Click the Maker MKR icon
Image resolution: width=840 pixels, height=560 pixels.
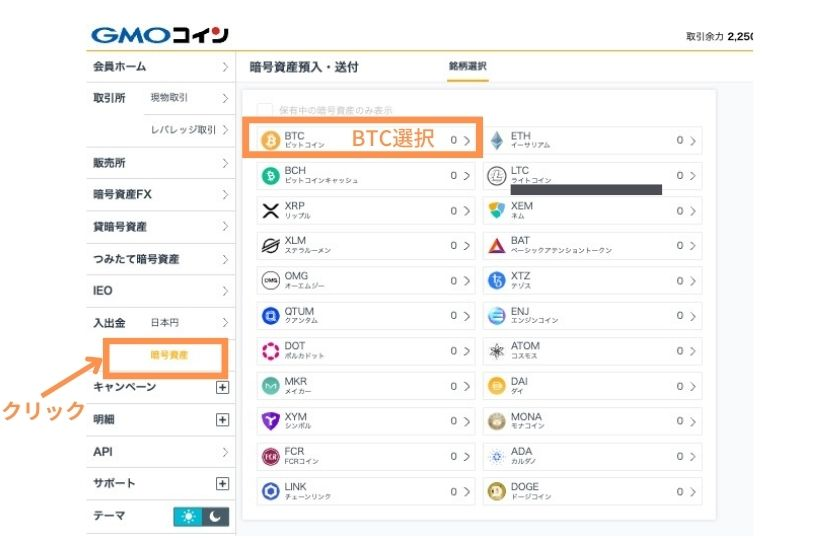coord(271,386)
